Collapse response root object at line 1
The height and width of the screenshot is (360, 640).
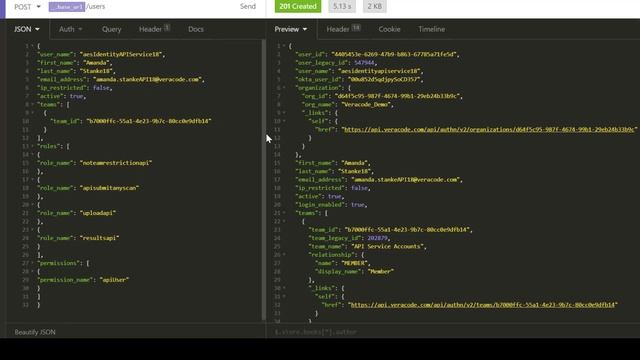[x=284, y=46]
